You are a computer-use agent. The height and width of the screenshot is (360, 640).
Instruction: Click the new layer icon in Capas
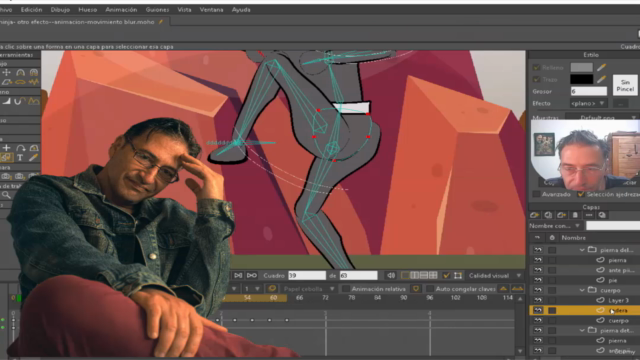(535, 215)
